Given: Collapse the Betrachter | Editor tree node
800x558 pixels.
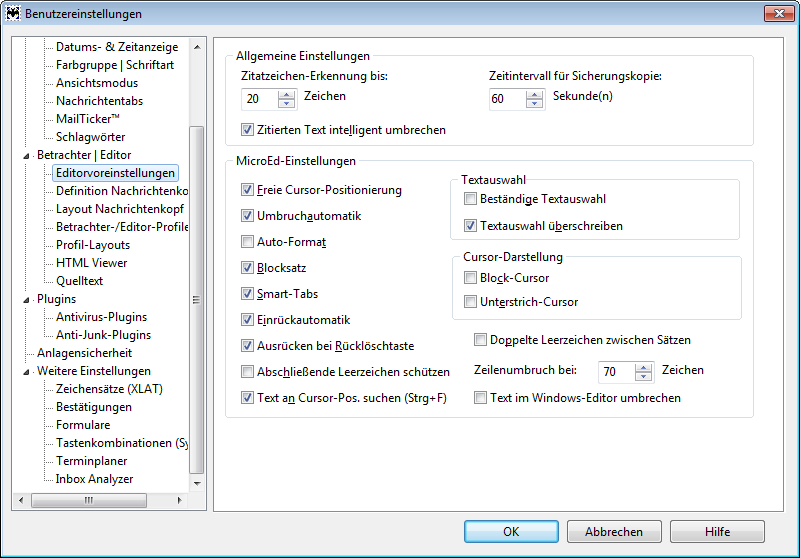Looking at the screenshot, I should [26, 156].
